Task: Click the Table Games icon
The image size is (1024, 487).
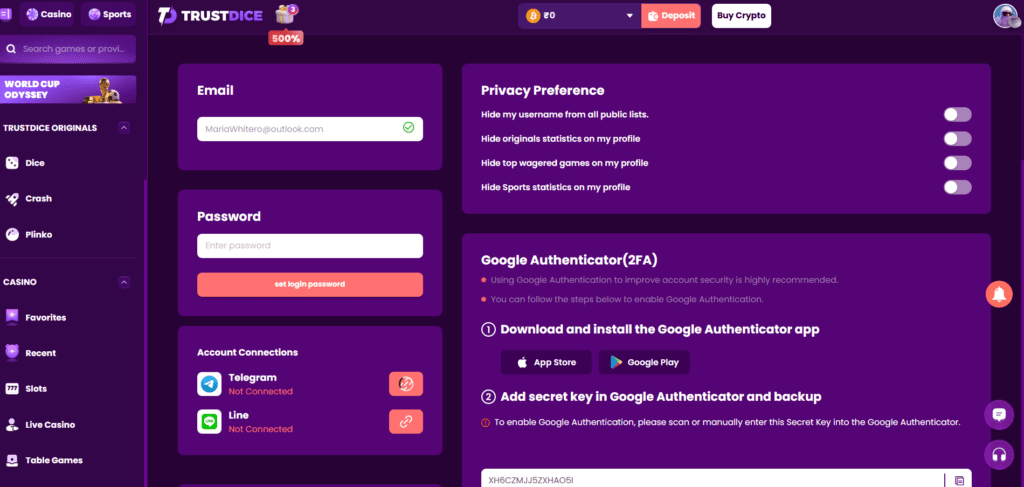Action: (x=12, y=460)
